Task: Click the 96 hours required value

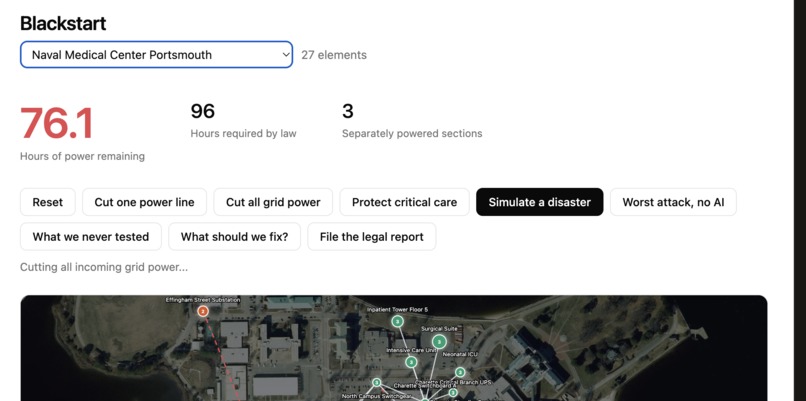Action: point(203,111)
